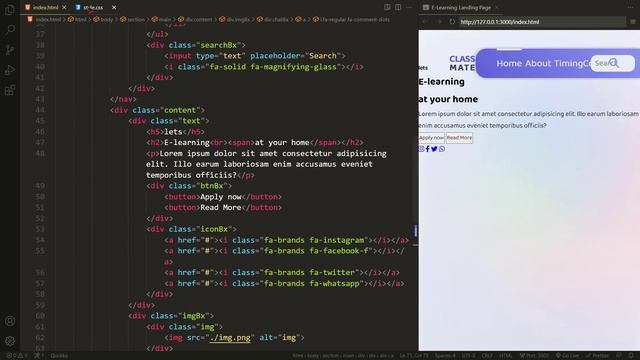Select index.html in the breadcrumb
The height and width of the screenshot is (360, 640).
coord(44,19)
